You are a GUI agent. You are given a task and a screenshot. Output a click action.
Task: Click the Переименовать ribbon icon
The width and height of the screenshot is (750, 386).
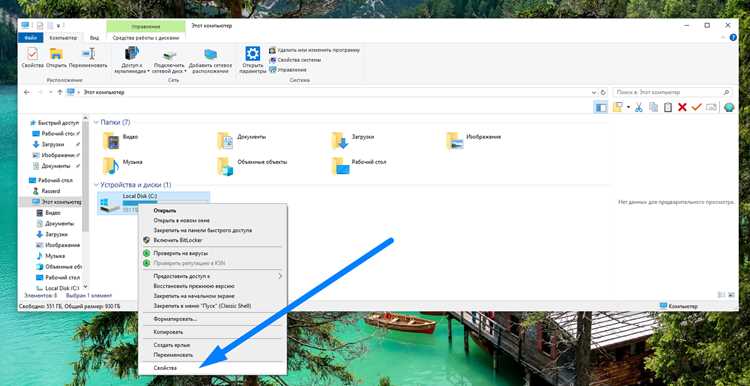pyautogui.click(x=88, y=53)
